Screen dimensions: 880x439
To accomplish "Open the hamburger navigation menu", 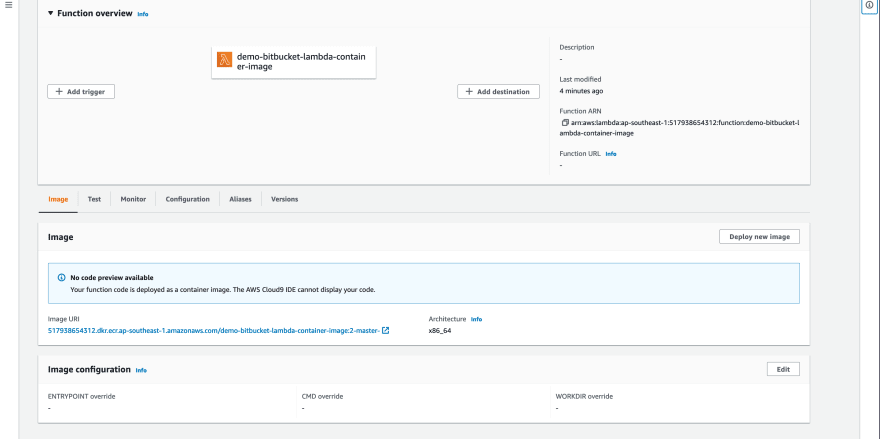I will tap(8, 5).
